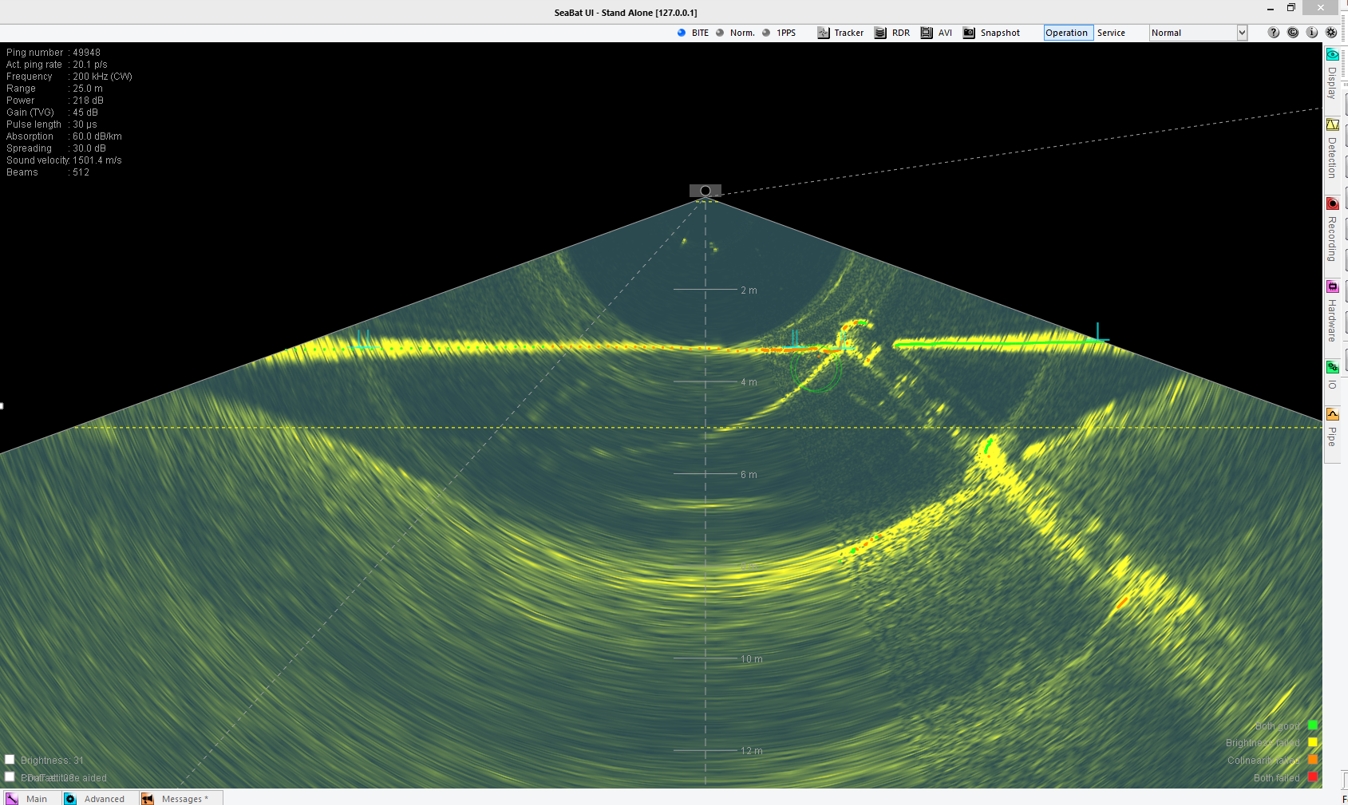Click the sonar head marker at top
The width and height of the screenshot is (1348, 805).
[x=705, y=191]
